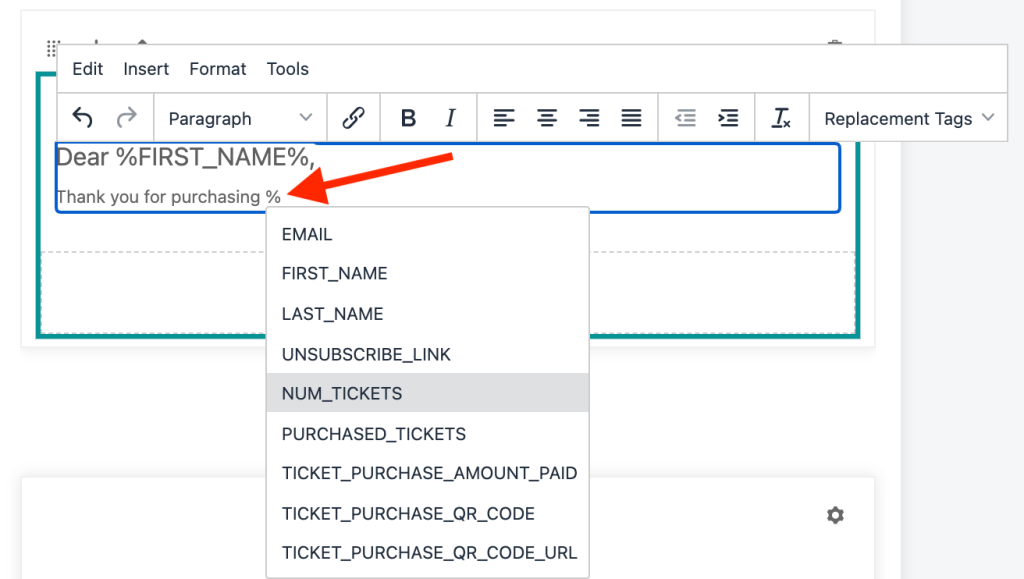Align text to the right
Viewport: 1024px width, 579px height.
pos(589,118)
